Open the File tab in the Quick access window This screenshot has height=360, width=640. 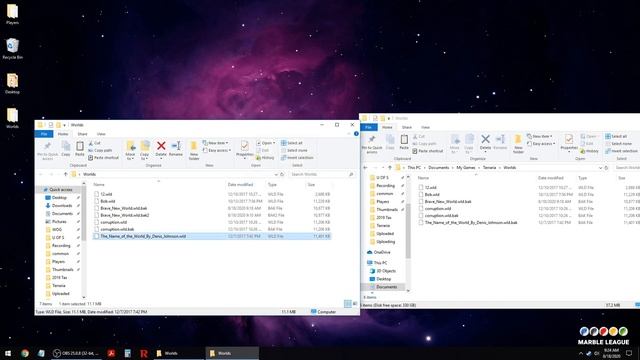tap(44, 134)
